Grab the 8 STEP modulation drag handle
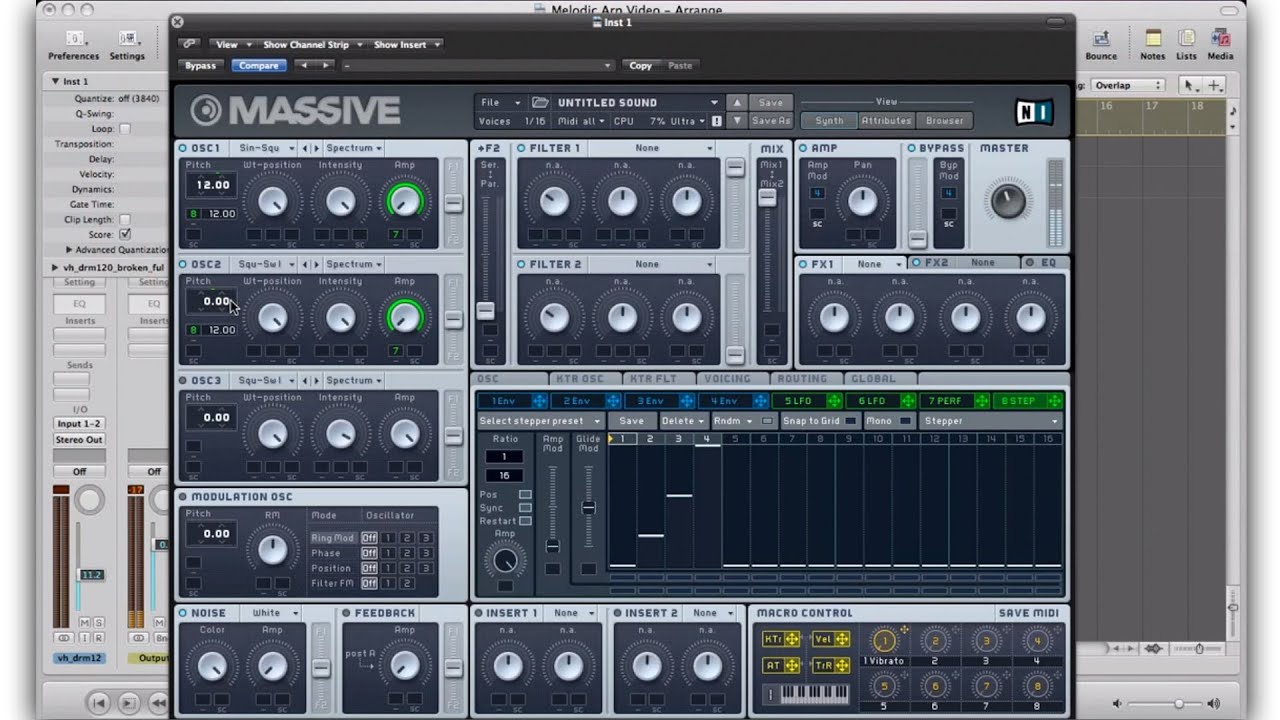The height and width of the screenshot is (720, 1280). (1054, 401)
